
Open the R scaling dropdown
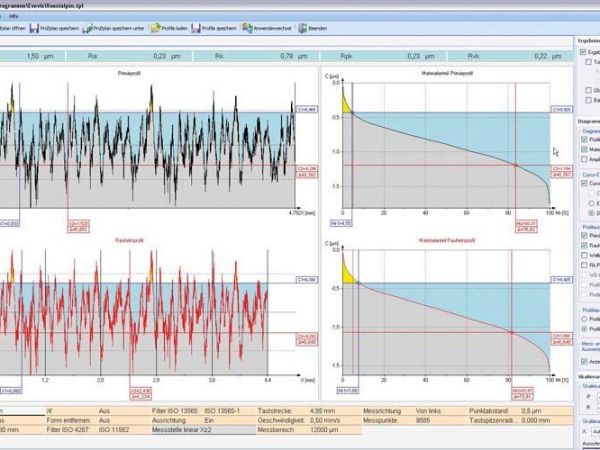pyautogui.click(x=596, y=408)
